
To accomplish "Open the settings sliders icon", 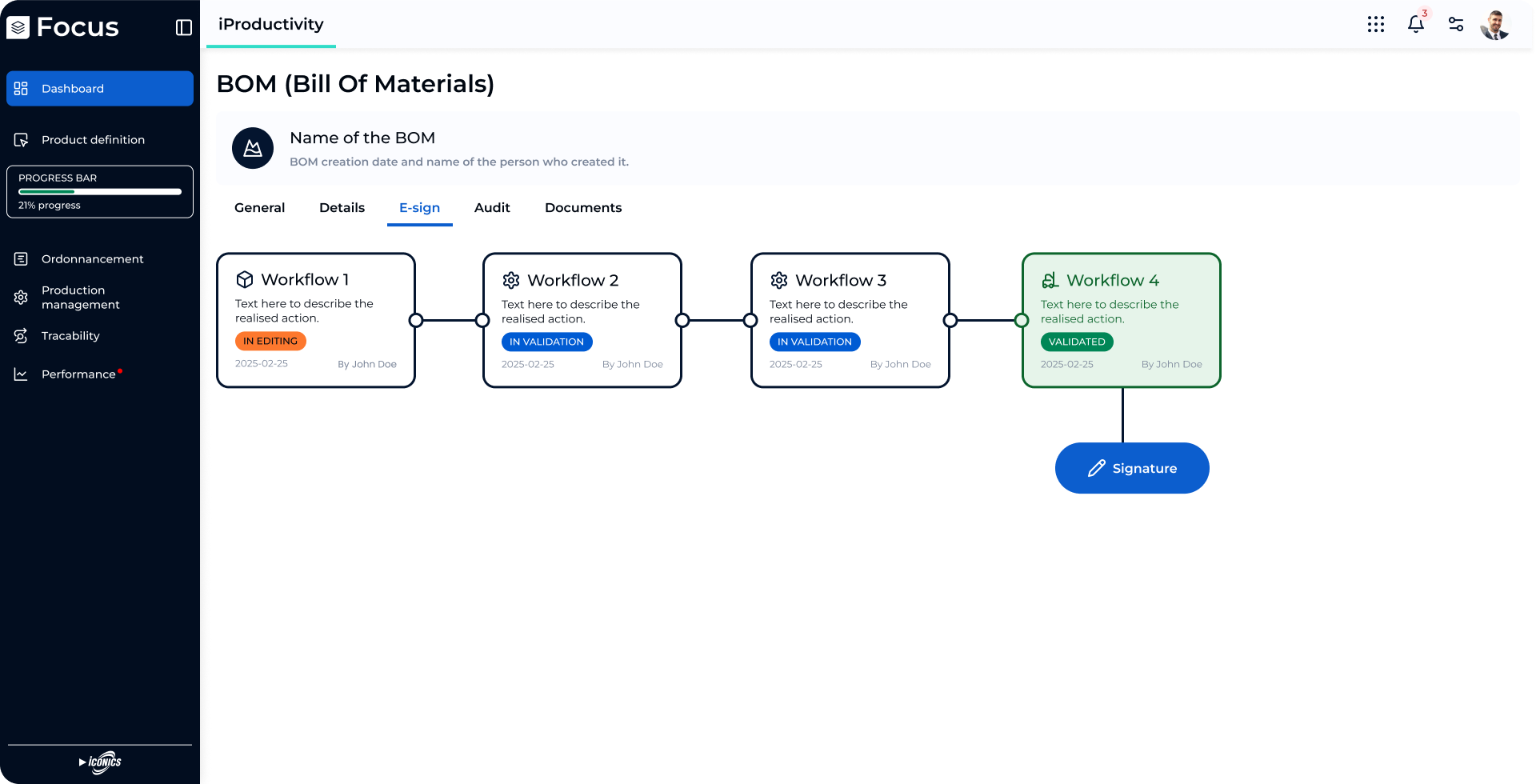I will pyautogui.click(x=1456, y=25).
